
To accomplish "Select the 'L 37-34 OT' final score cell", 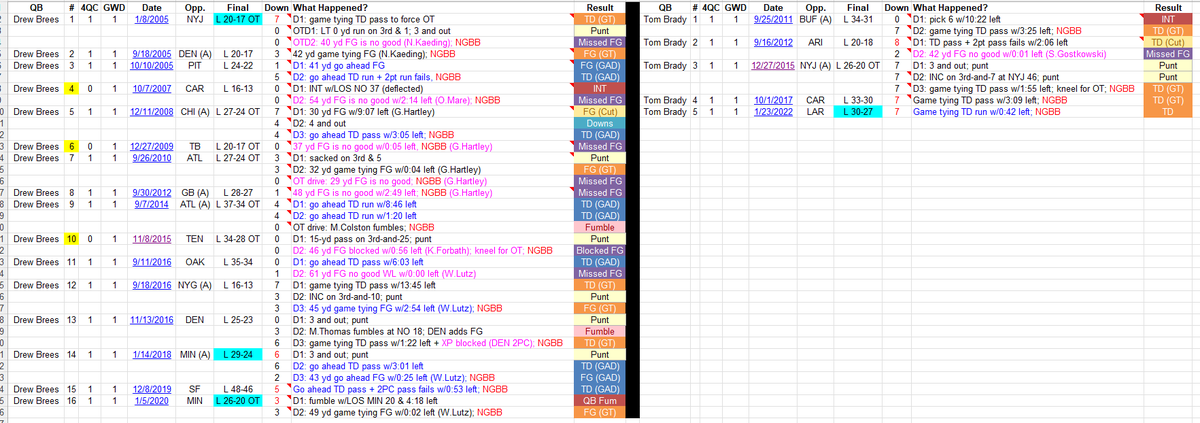I will point(237,204).
